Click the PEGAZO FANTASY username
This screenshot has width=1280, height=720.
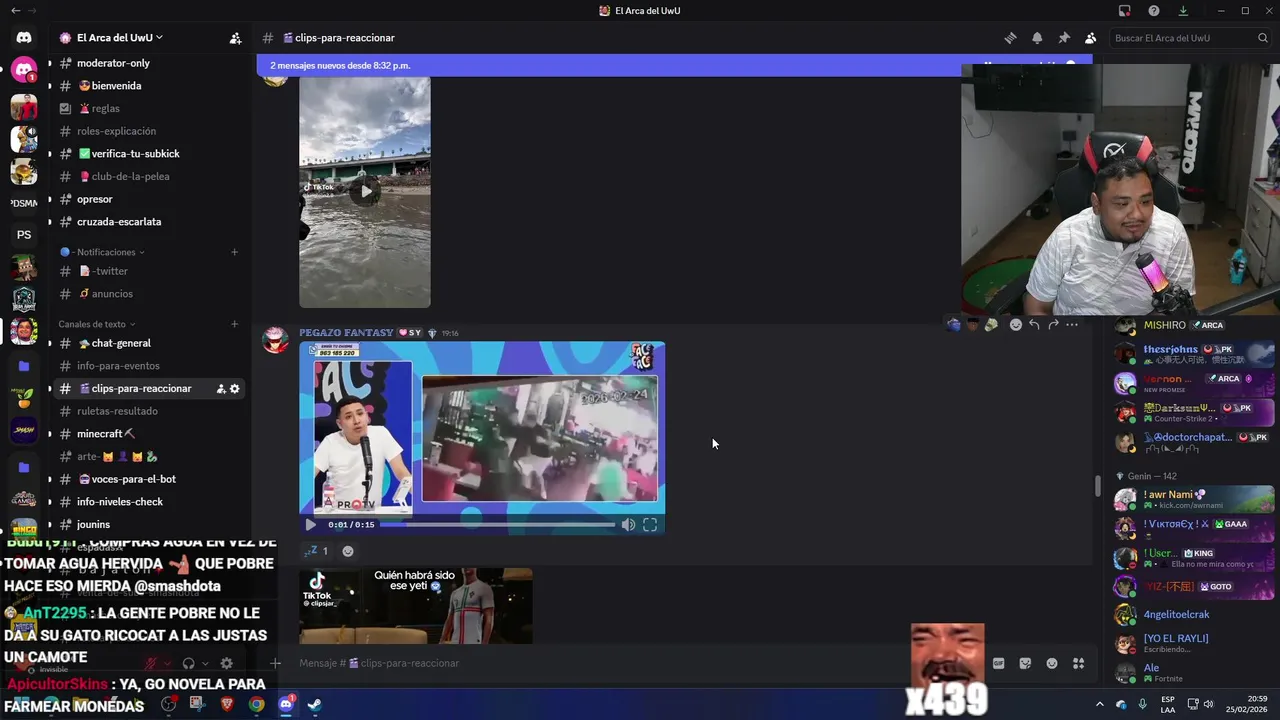(346, 333)
